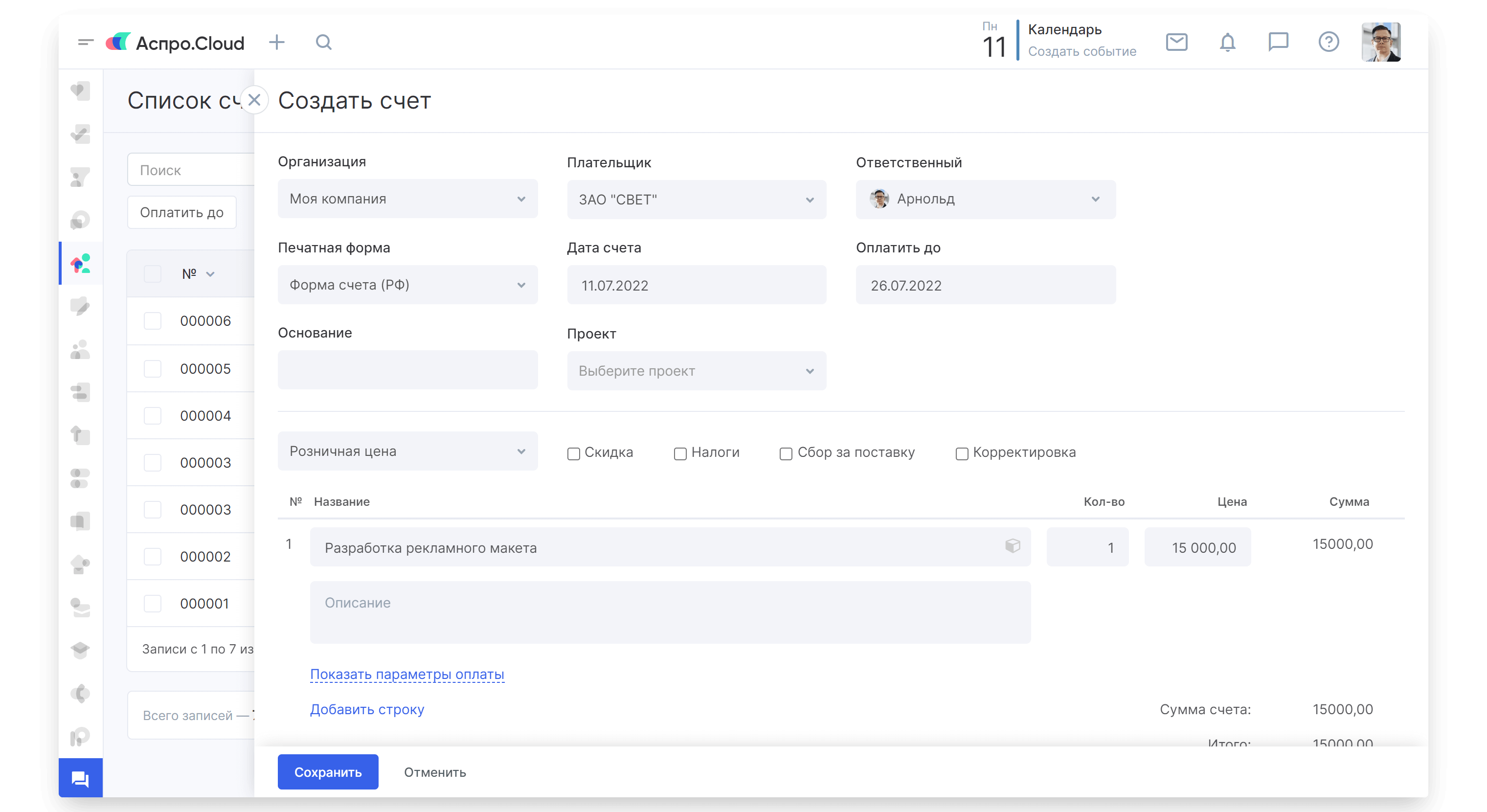Open the mail envelope icon

1176,42
